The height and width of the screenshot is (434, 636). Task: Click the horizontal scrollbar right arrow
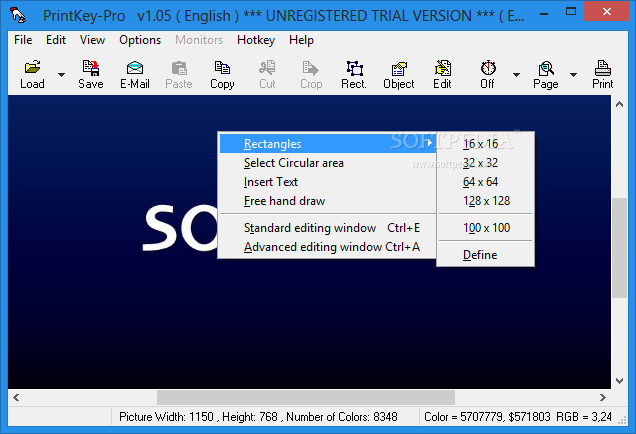pos(603,397)
